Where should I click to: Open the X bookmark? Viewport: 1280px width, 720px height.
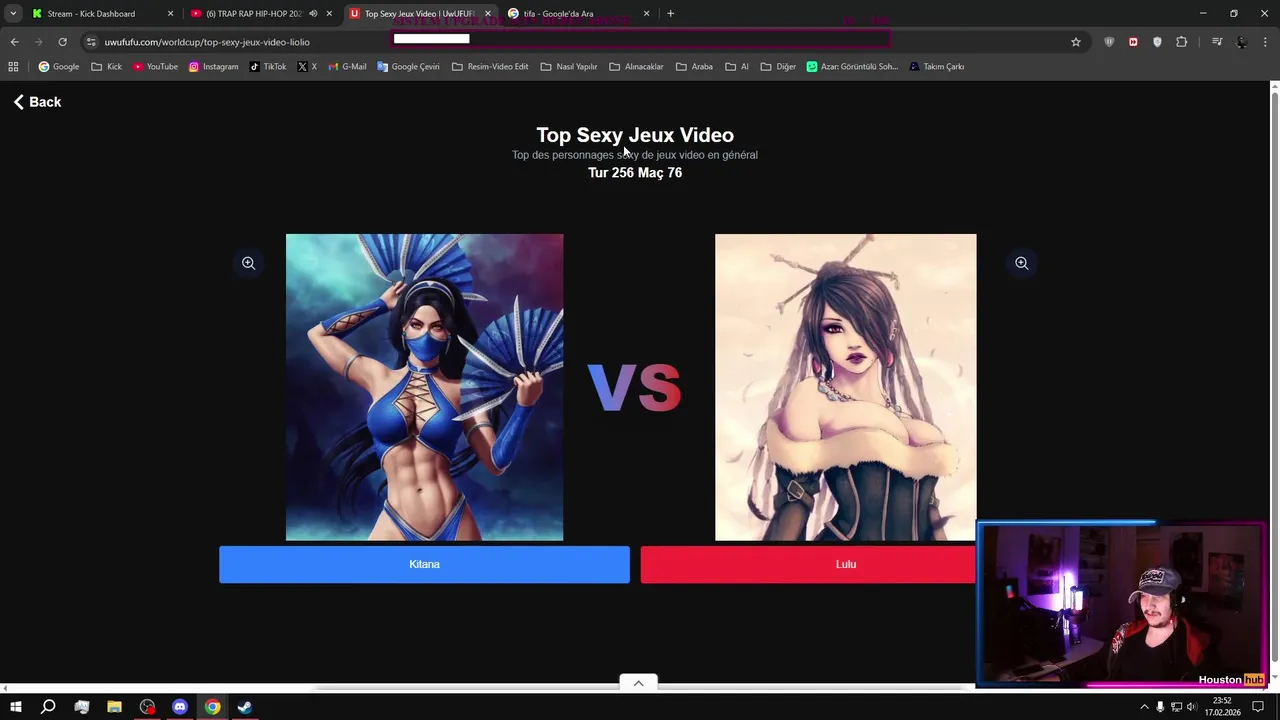point(307,67)
